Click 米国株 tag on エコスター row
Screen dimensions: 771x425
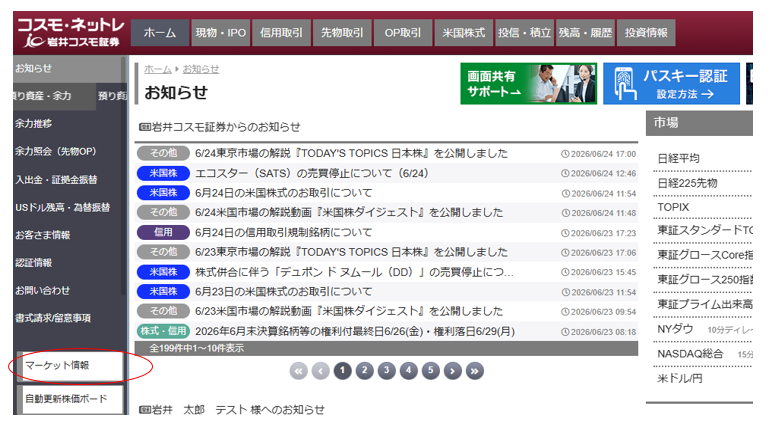tap(163, 173)
